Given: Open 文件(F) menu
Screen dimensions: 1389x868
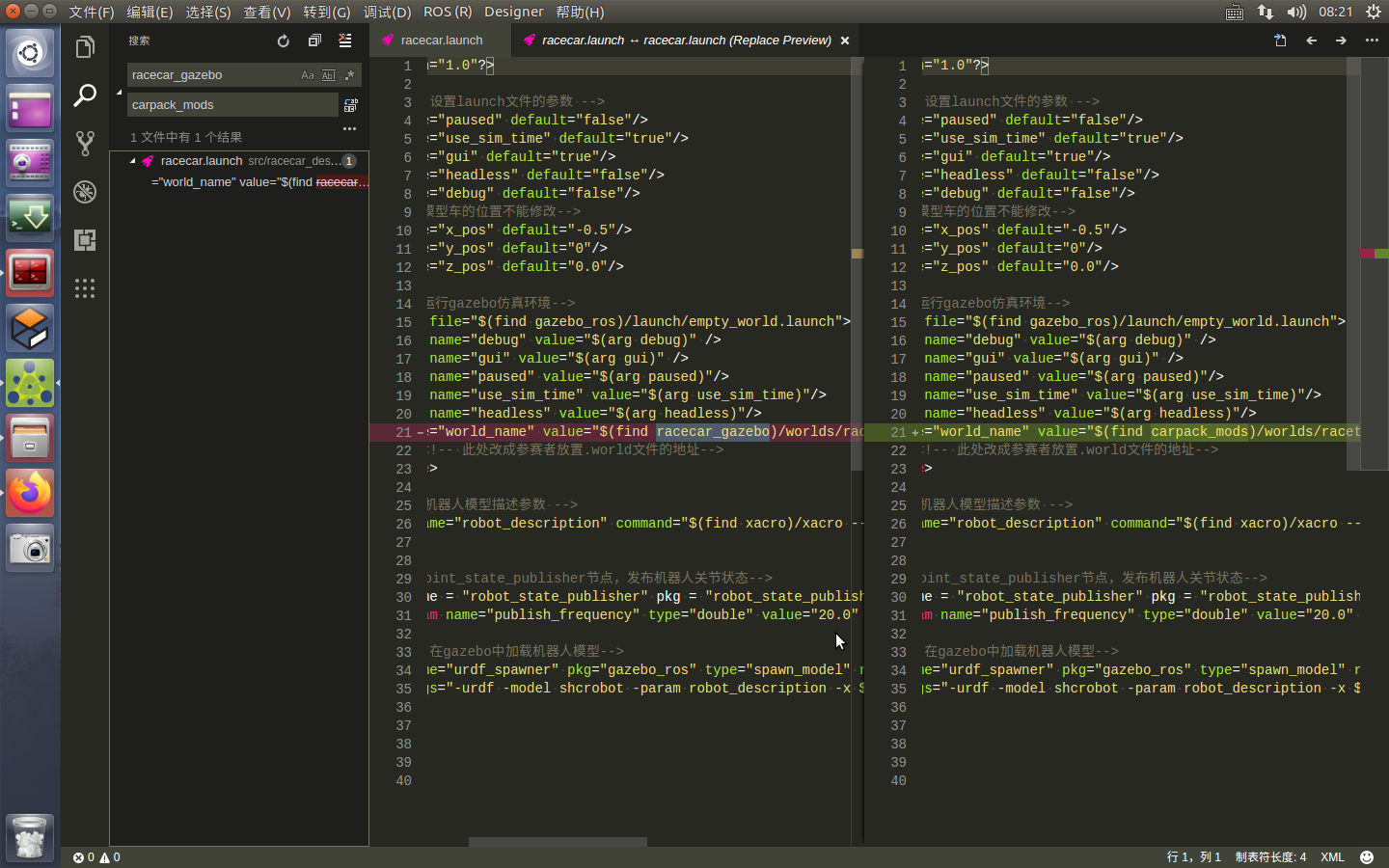Looking at the screenshot, I should [92, 12].
